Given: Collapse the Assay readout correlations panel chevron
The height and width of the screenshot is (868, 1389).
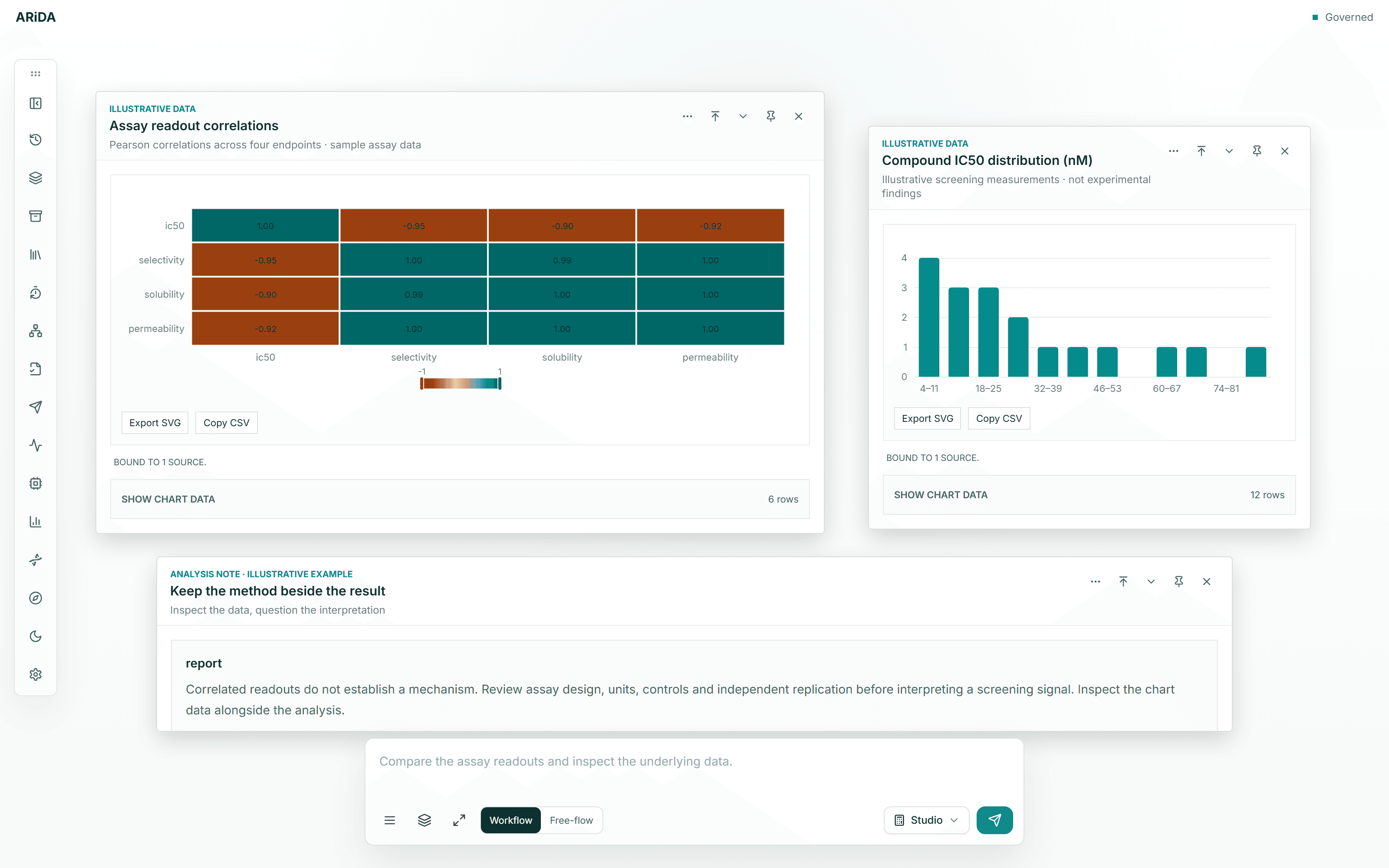Looking at the screenshot, I should pyautogui.click(x=743, y=116).
